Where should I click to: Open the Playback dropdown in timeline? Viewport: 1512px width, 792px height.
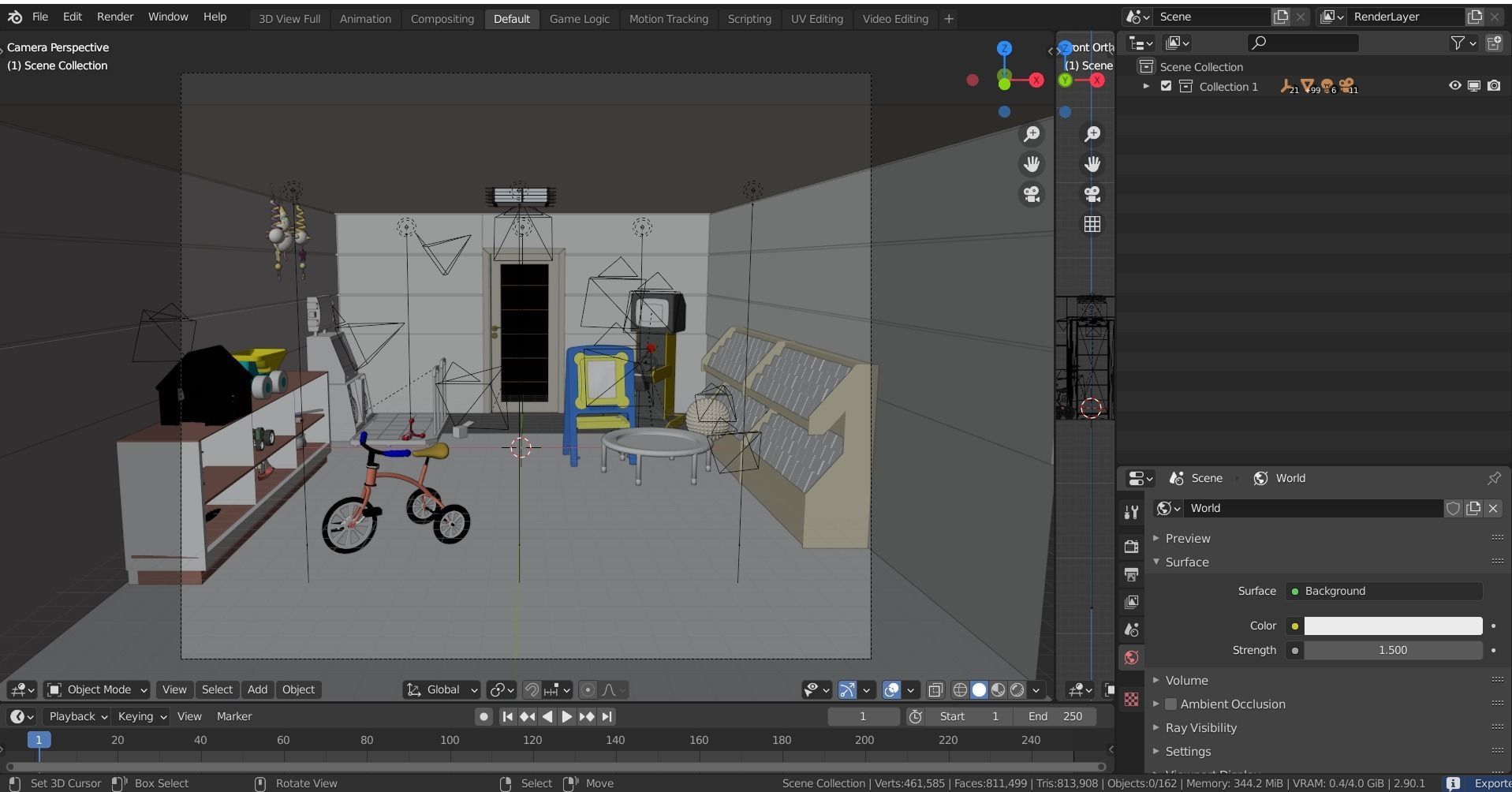pyautogui.click(x=78, y=716)
